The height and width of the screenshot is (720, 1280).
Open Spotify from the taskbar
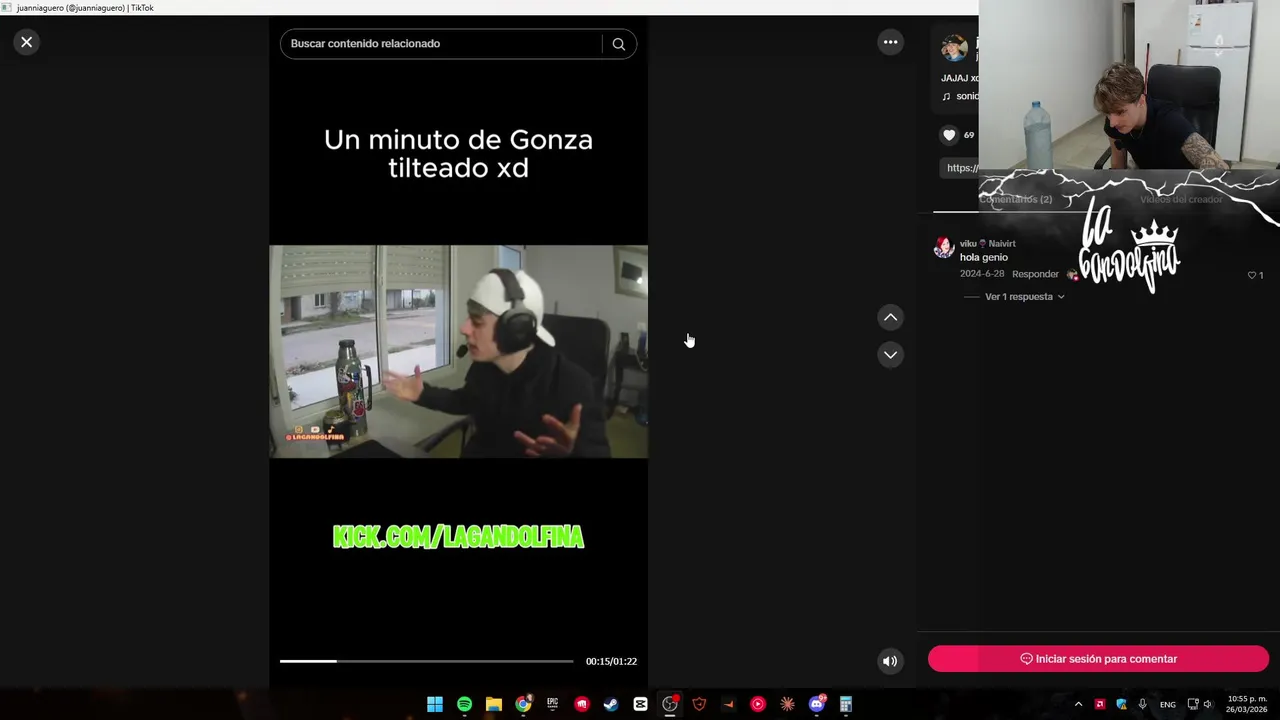[464, 704]
